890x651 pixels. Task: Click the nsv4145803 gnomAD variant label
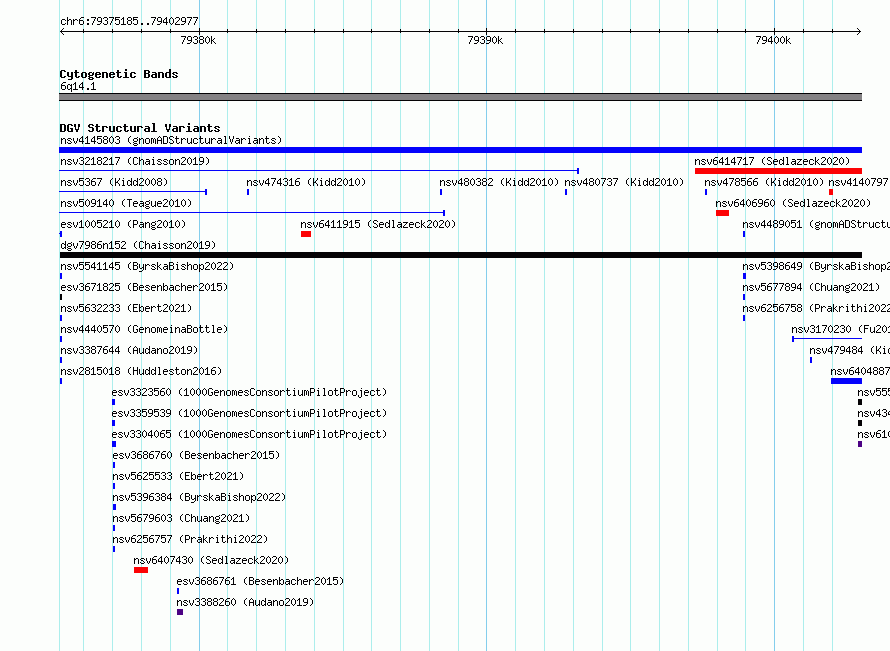[x=171, y=140]
